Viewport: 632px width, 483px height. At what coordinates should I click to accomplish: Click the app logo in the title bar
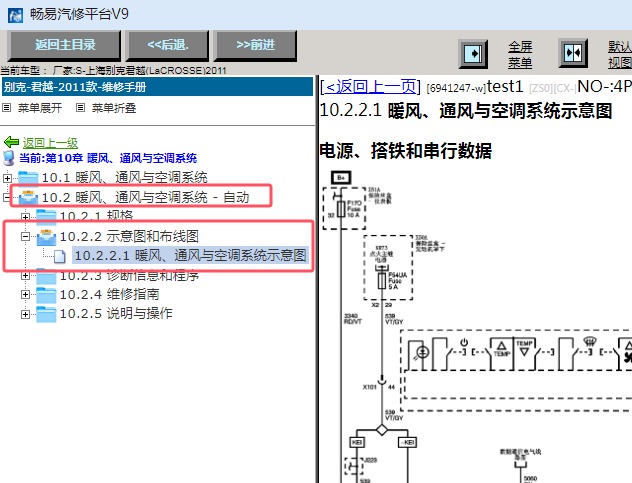[x=15, y=15]
